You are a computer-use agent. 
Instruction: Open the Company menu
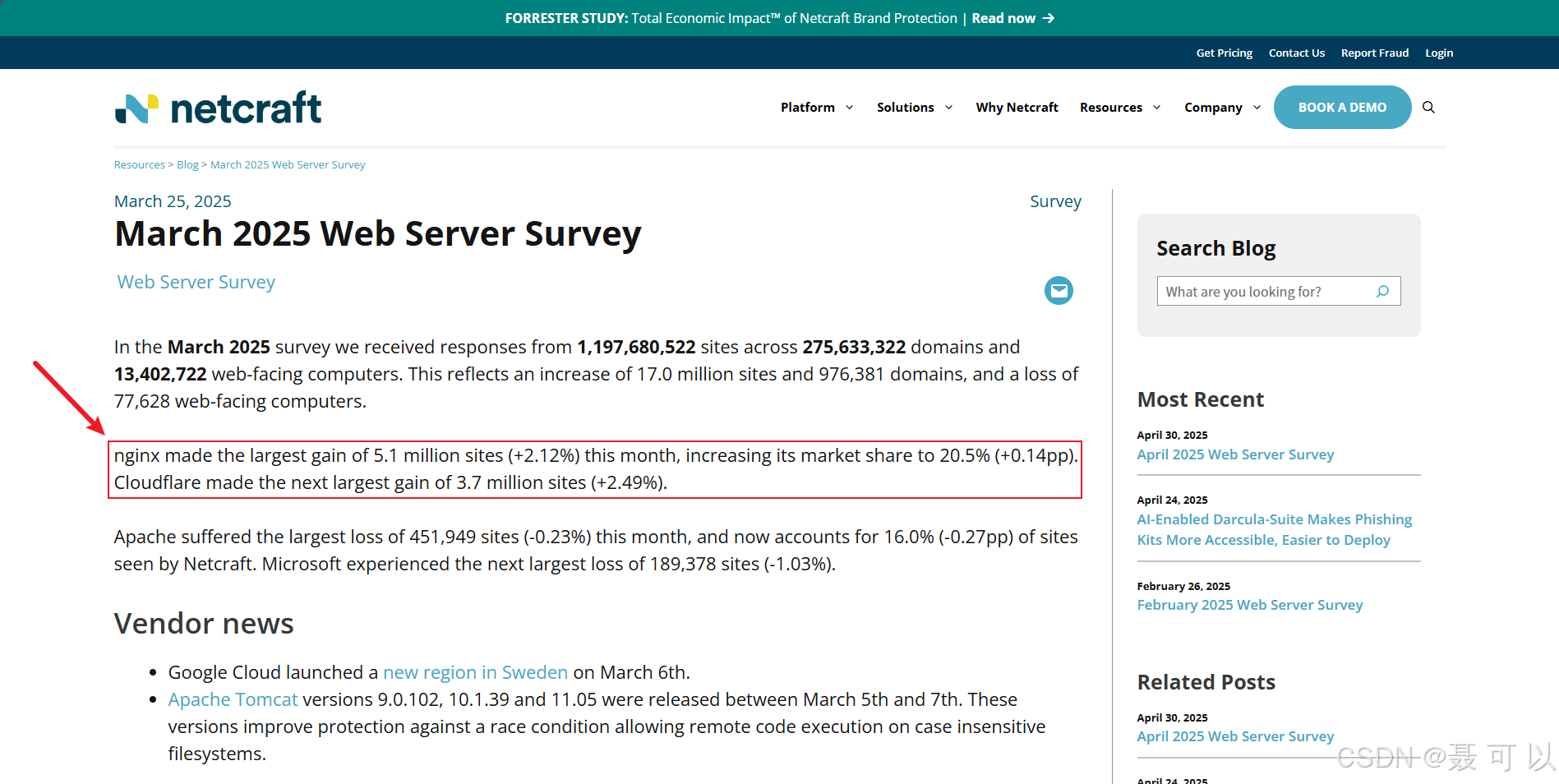coord(1213,108)
